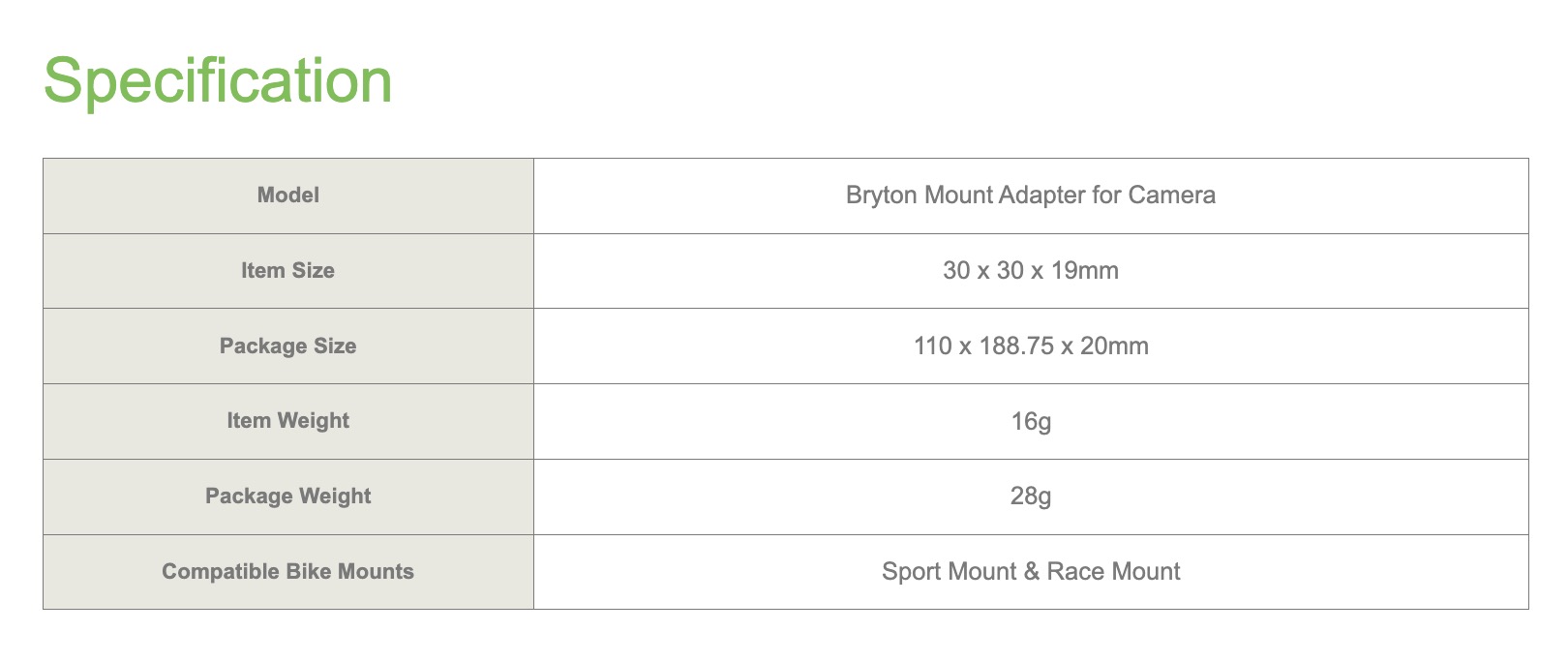This screenshot has height=662, width=1568.
Task: Click the Bryton Mount Adapter for Camera text
Action: (1031, 196)
